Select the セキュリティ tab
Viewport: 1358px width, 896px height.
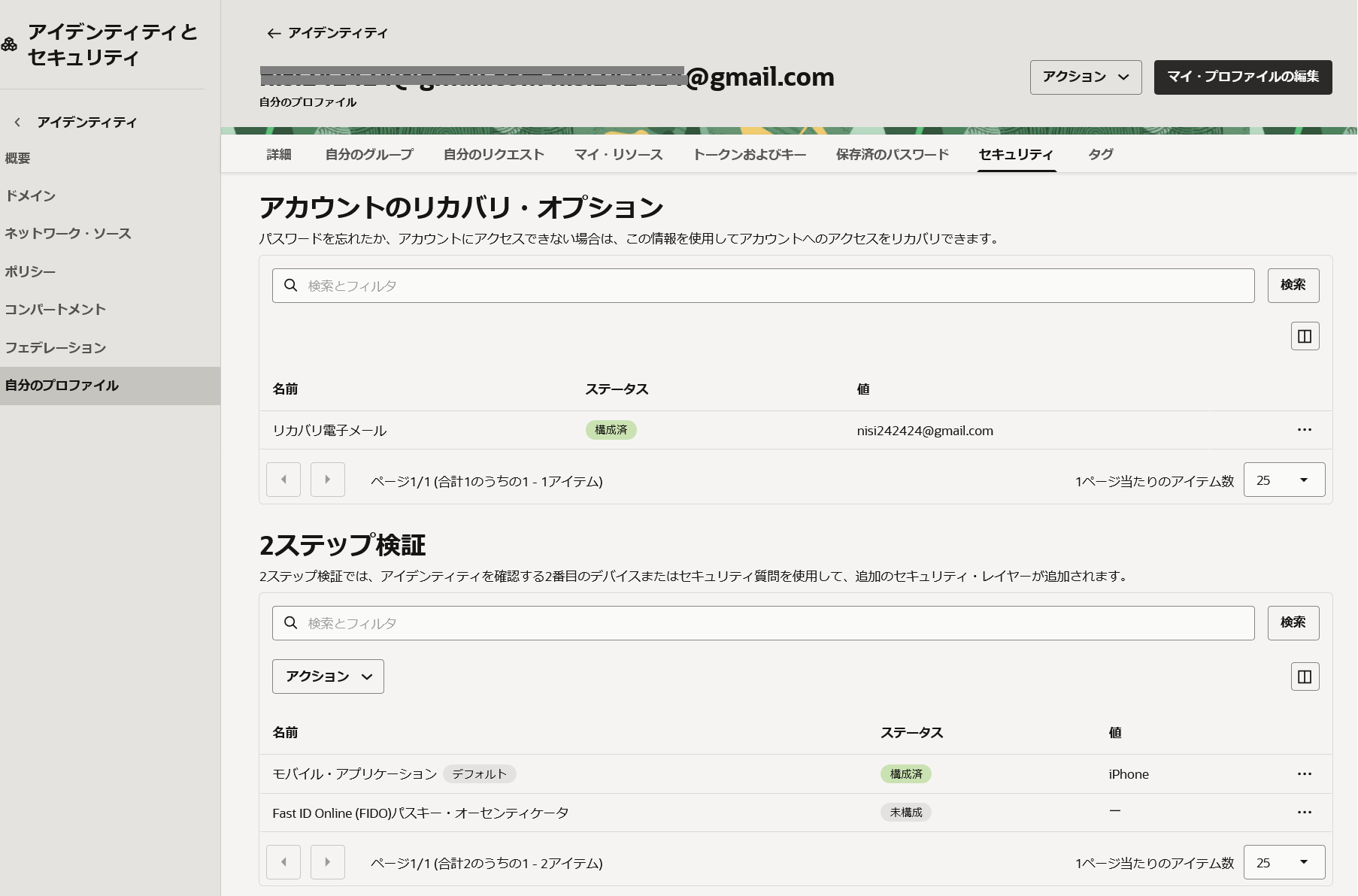click(x=1016, y=154)
